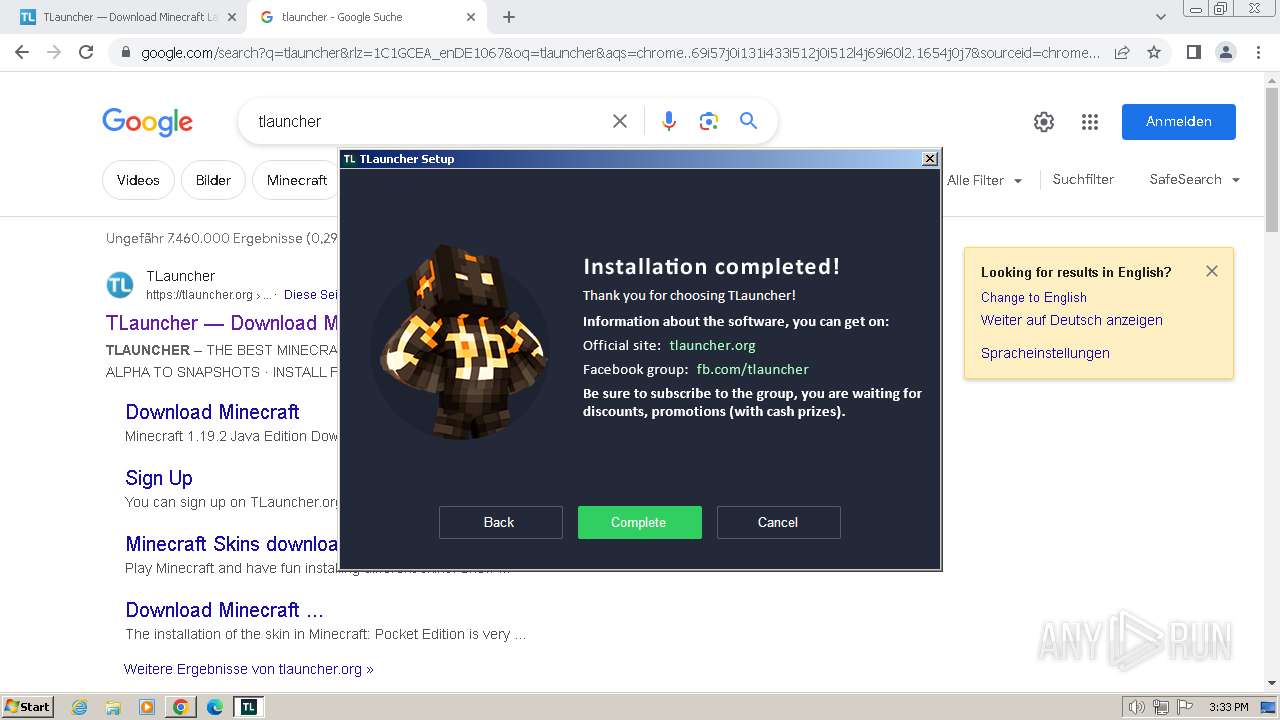This screenshot has height=720, width=1280.
Task: Launch Internet Explorer from taskbar
Action: pyautogui.click(x=79, y=707)
